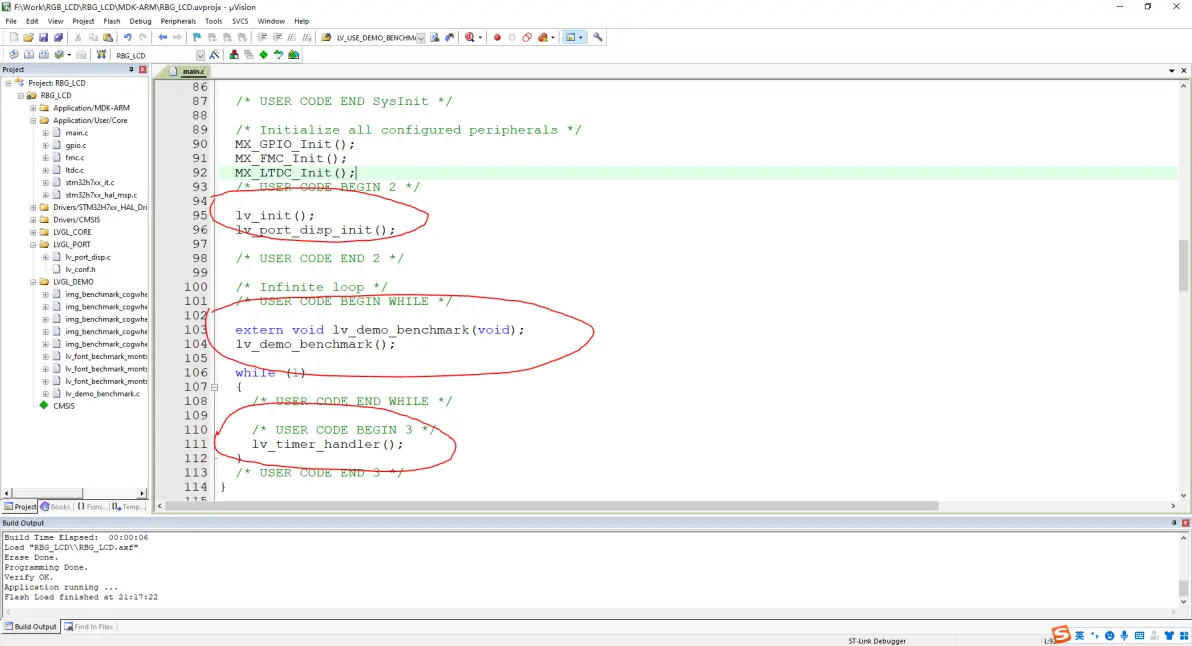Click the Save All toolbar icon
Screen dimensions: 1192x646
59,37
